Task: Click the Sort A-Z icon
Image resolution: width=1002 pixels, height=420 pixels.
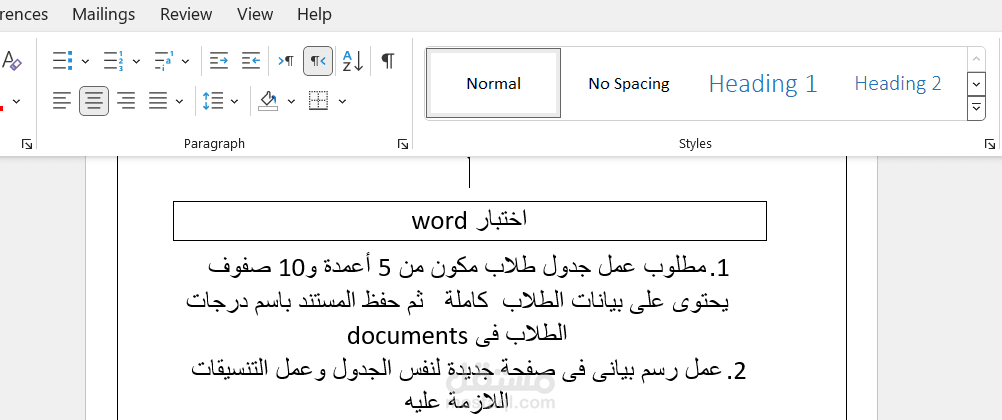Action: click(353, 61)
